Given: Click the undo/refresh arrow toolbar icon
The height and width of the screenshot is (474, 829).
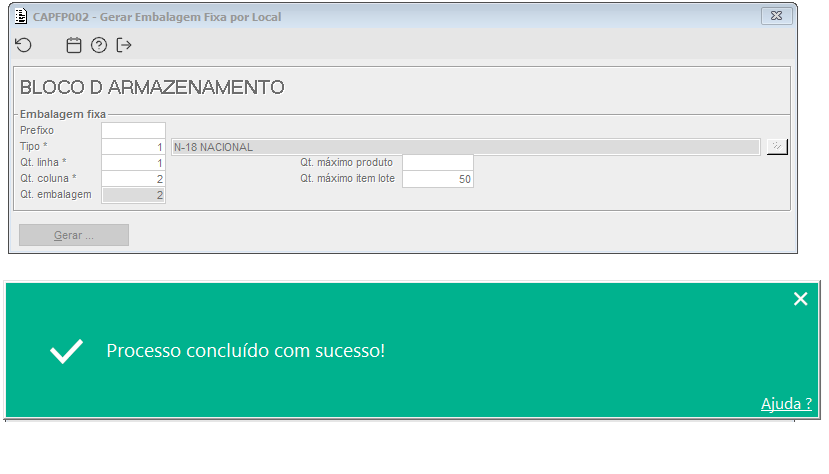Looking at the screenshot, I should point(24,45).
